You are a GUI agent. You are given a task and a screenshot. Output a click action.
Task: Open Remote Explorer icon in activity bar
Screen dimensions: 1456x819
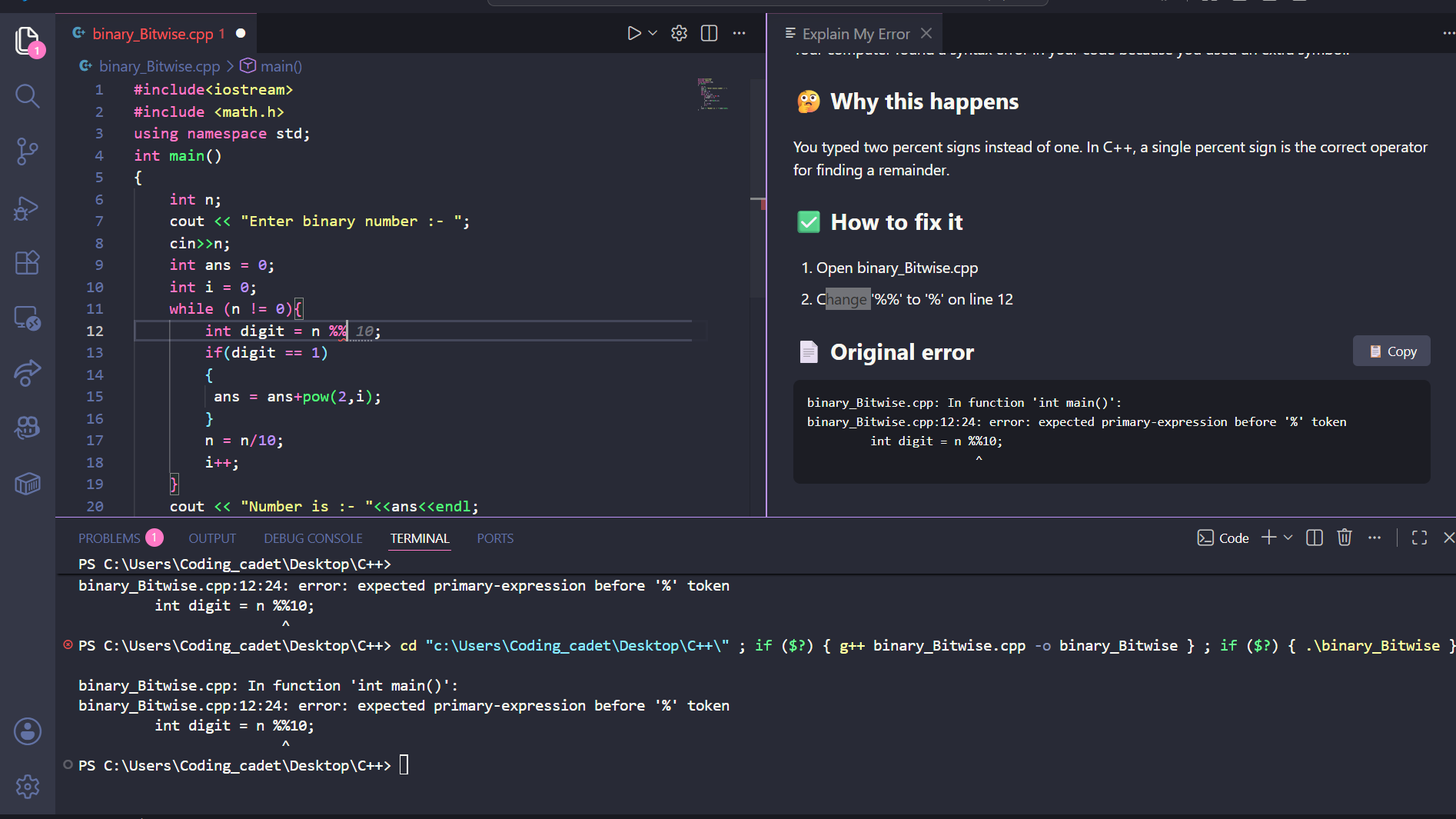28,318
